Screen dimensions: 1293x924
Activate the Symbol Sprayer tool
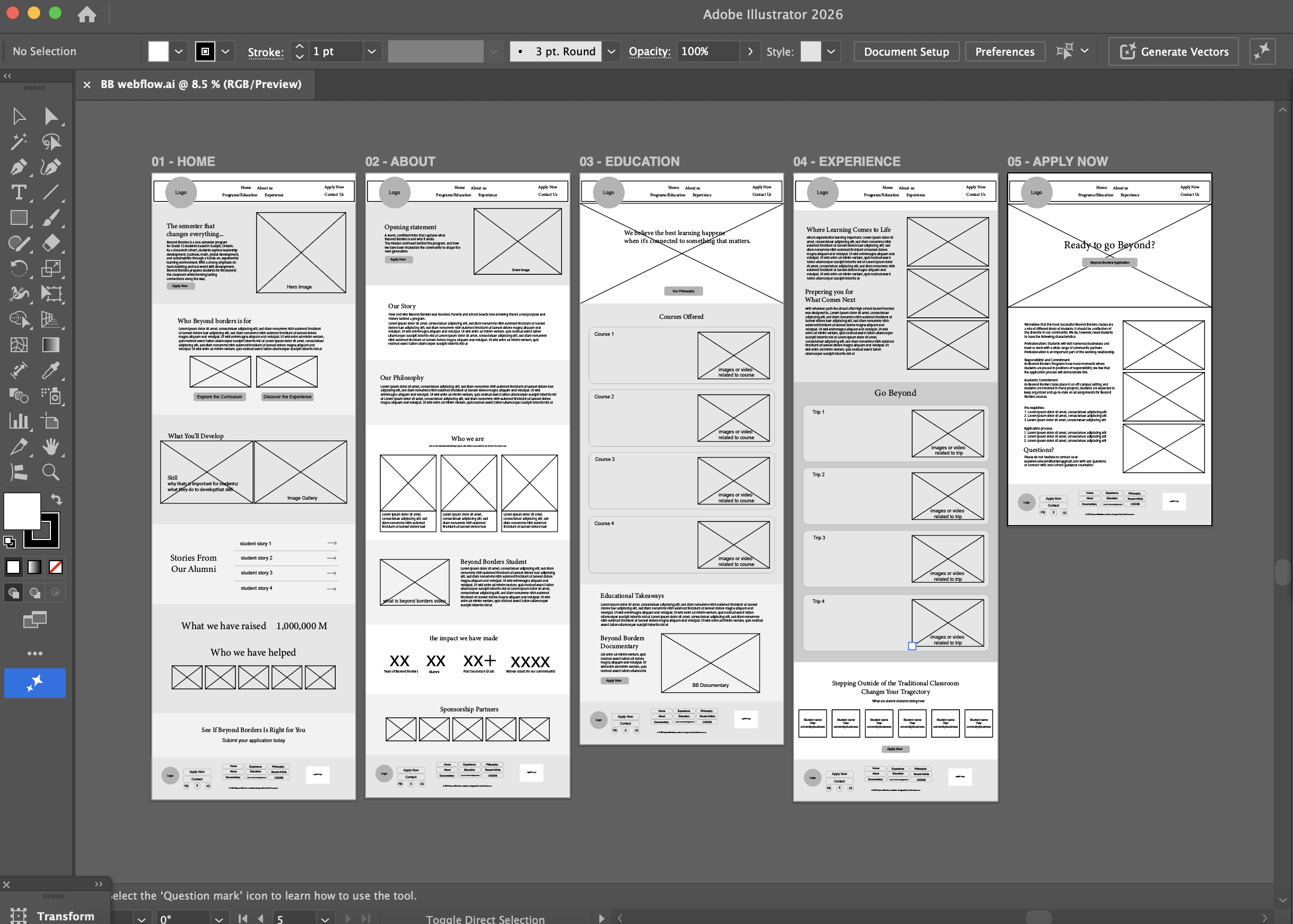click(x=51, y=396)
